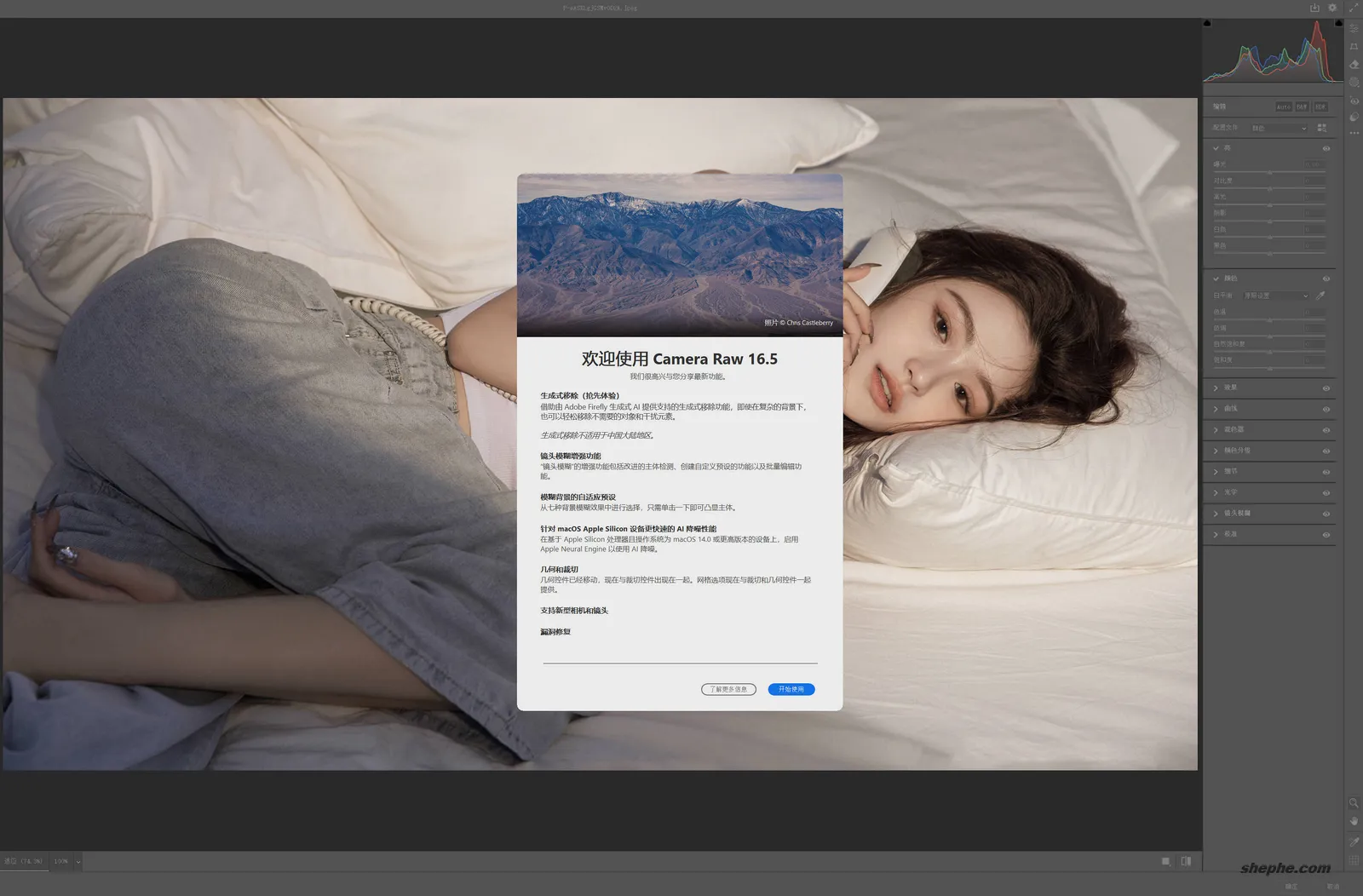Expand the 曲线 panel
1363x896 pixels.
coord(1216,409)
